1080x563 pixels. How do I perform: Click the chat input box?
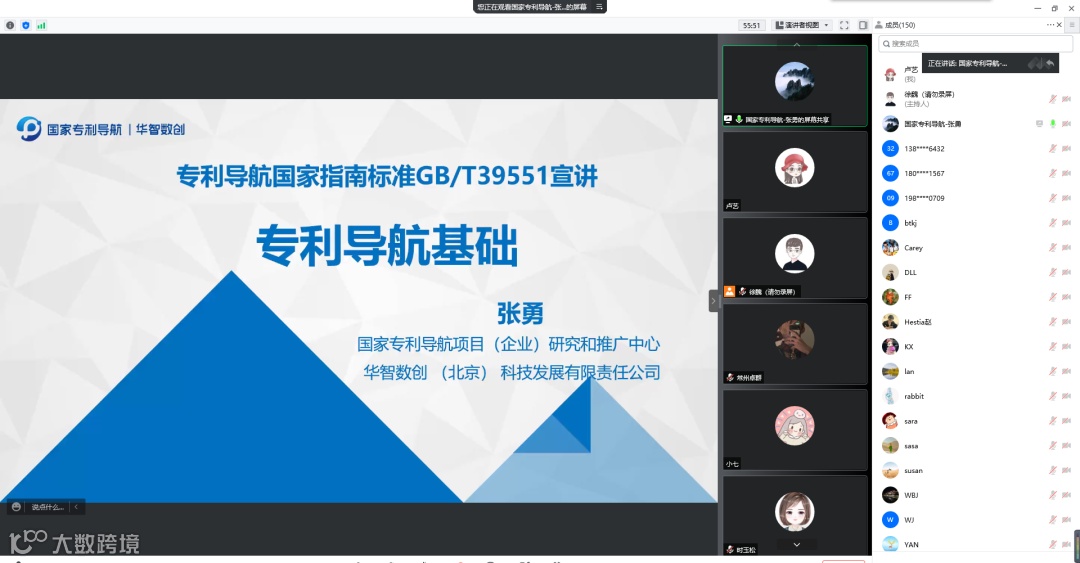(x=47, y=507)
